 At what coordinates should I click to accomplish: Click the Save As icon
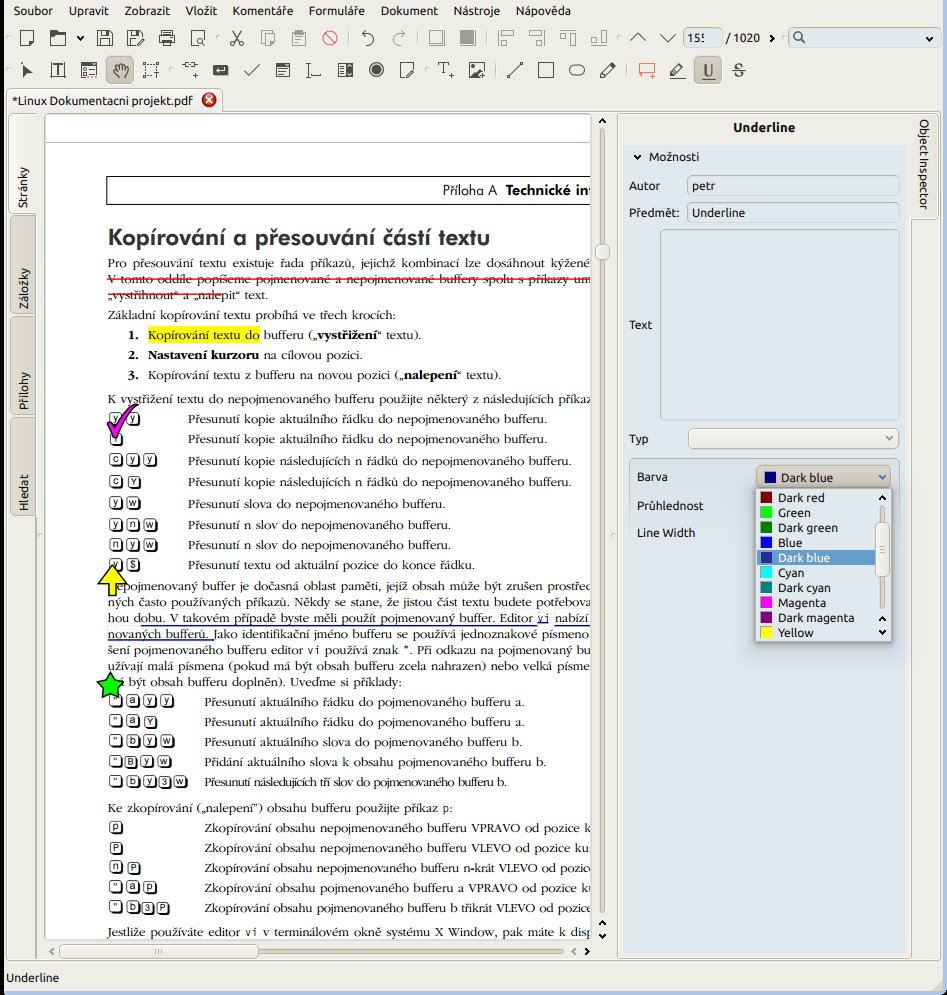click(135, 38)
